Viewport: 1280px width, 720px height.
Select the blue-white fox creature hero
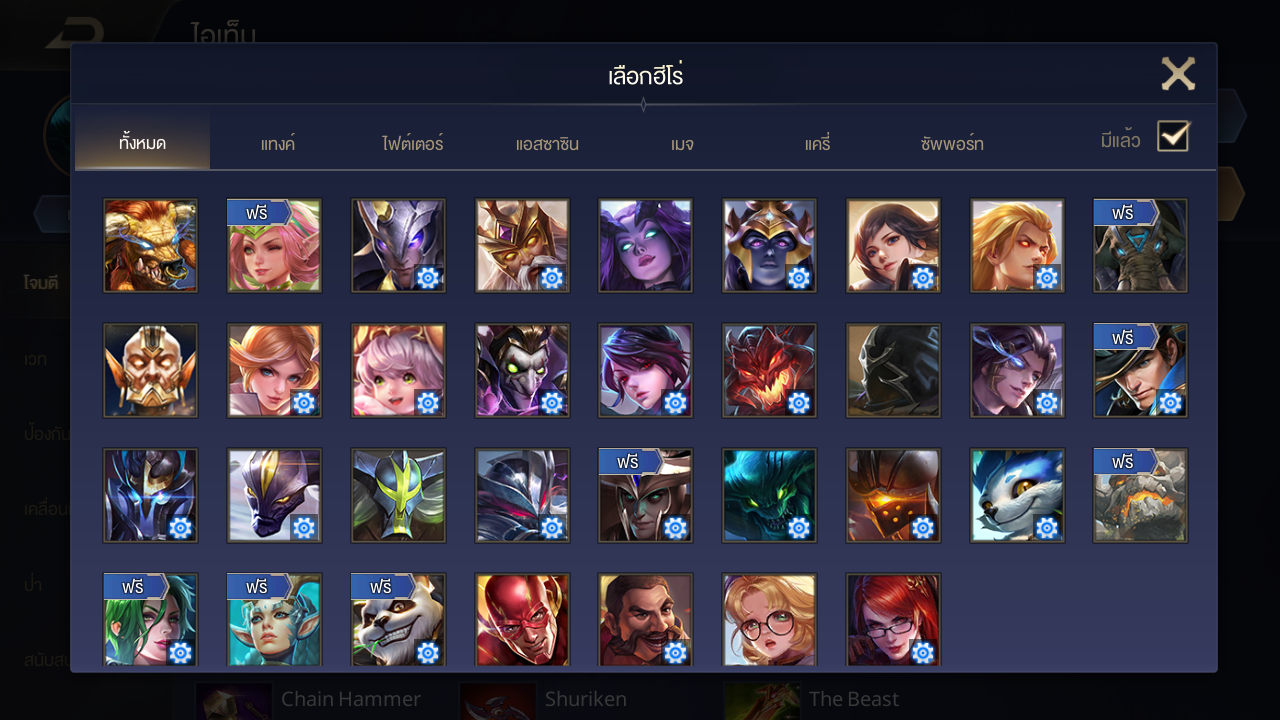(x=1017, y=495)
